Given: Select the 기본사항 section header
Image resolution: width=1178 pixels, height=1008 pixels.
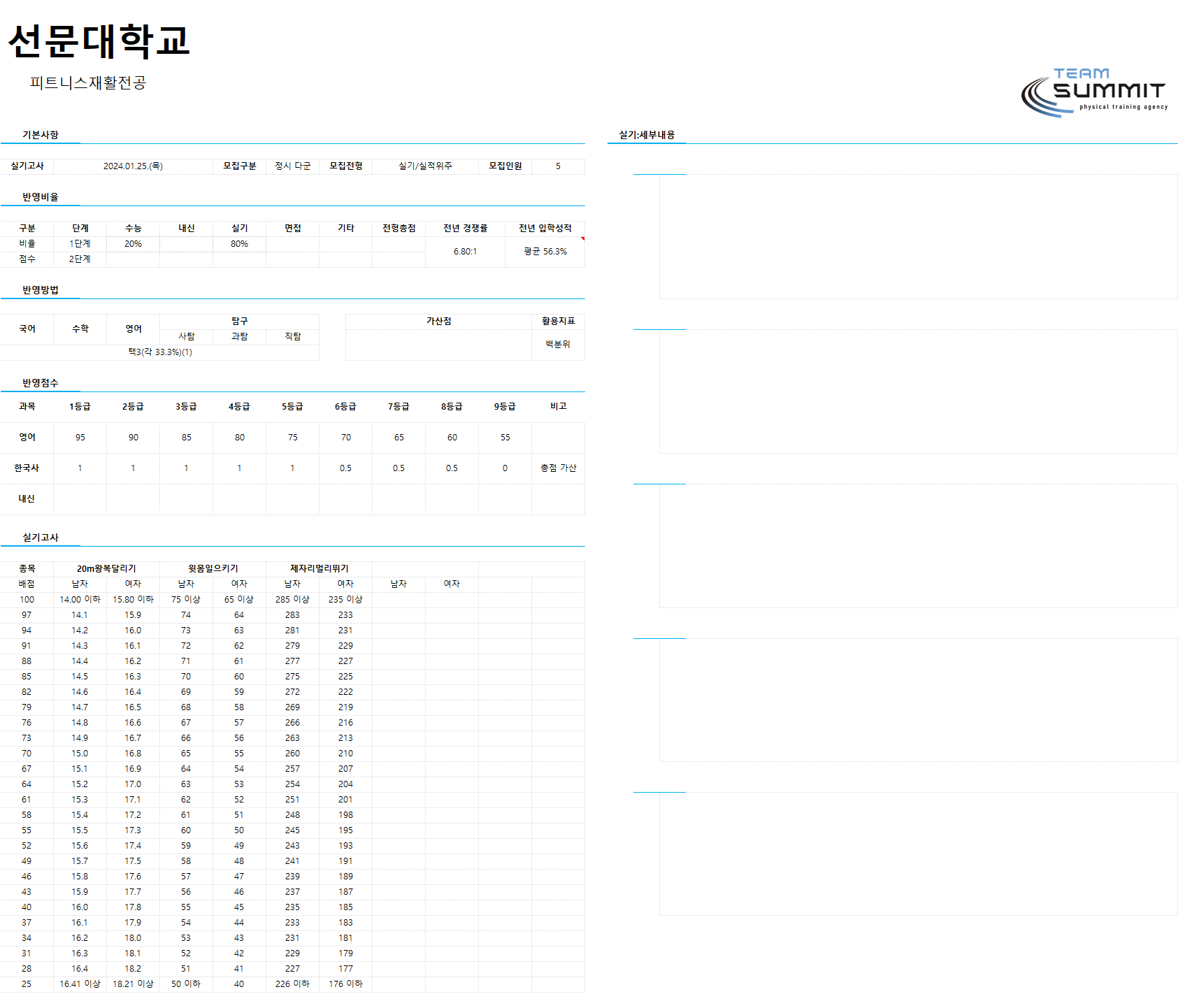Looking at the screenshot, I should (41, 135).
